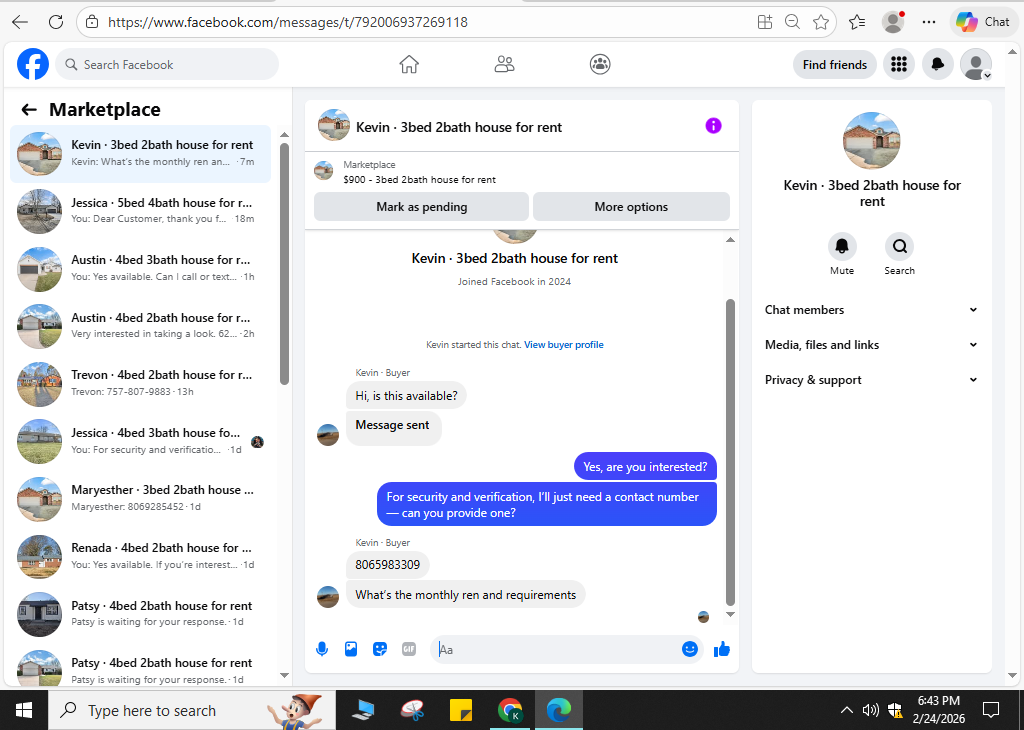Refresh the page button

(56, 22)
